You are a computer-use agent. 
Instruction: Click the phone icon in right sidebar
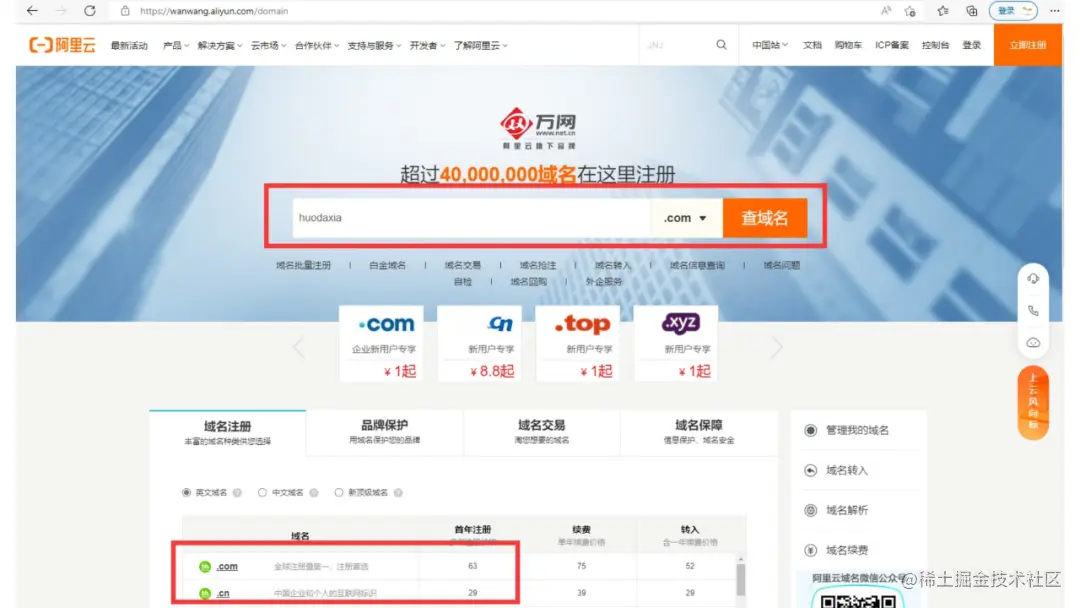(x=1033, y=311)
